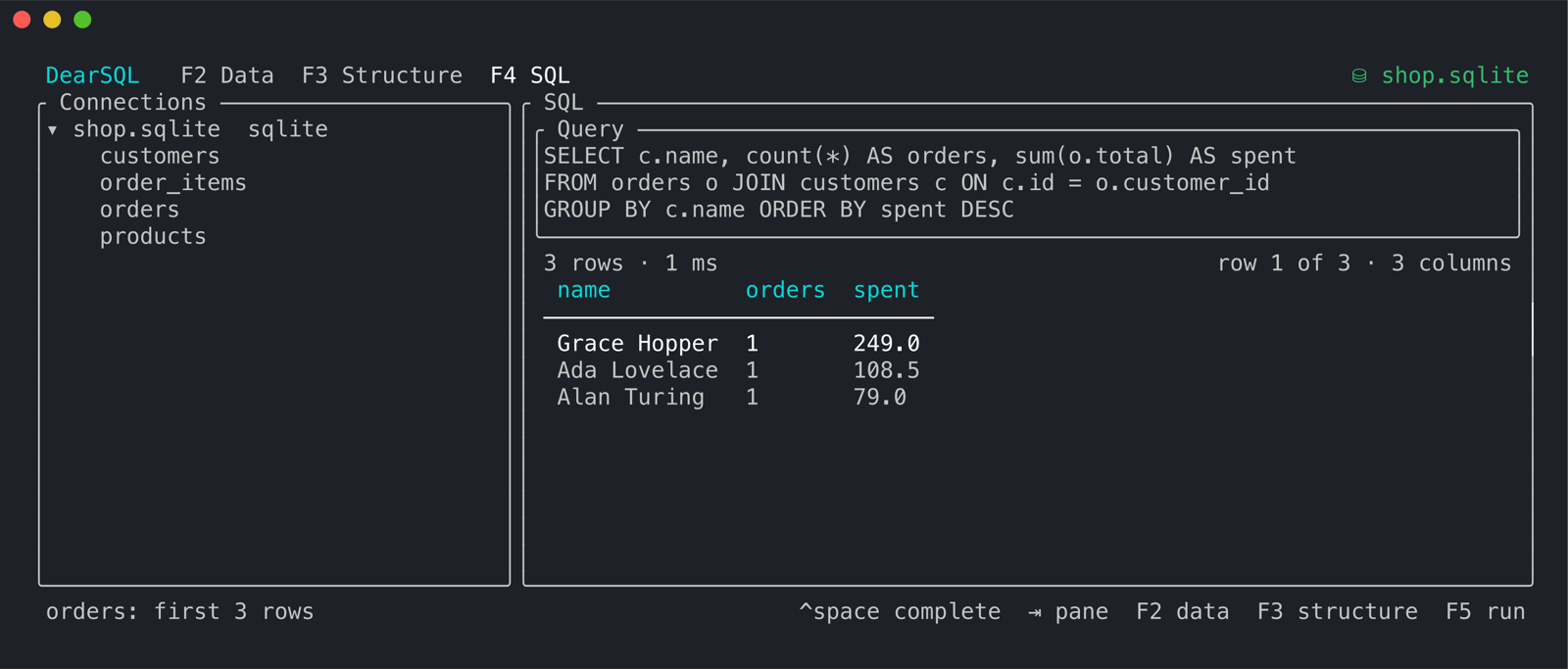This screenshot has width=1568, height=669.
Task: Click the orders column header
Action: coord(785,290)
